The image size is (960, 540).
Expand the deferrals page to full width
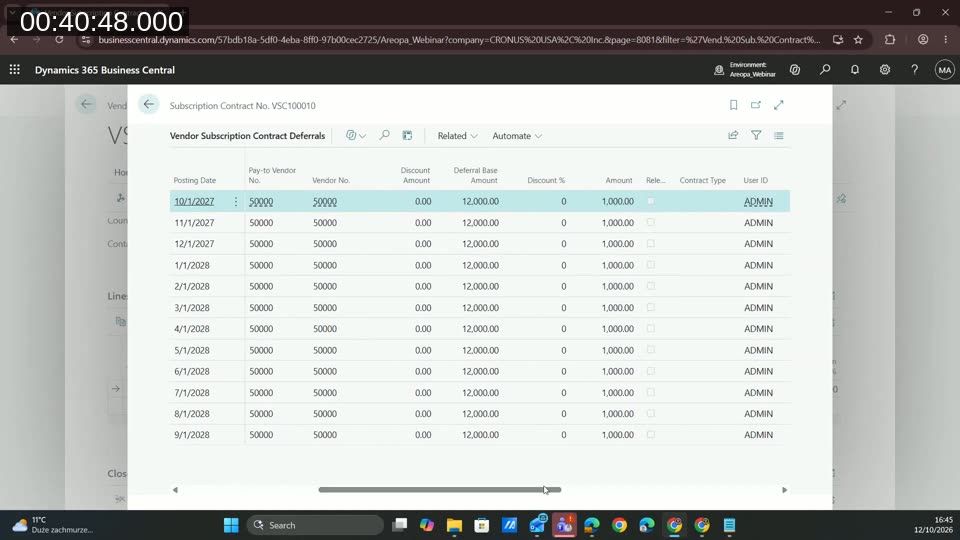tap(778, 105)
